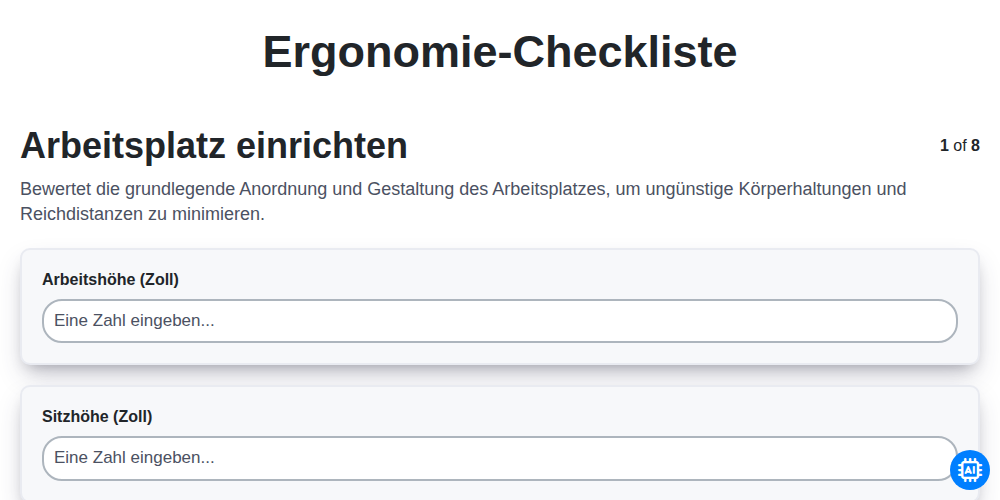Focus the Sitzhöhe number input field
The height and width of the screenshot is (500, 1000).
coord(500,458)
